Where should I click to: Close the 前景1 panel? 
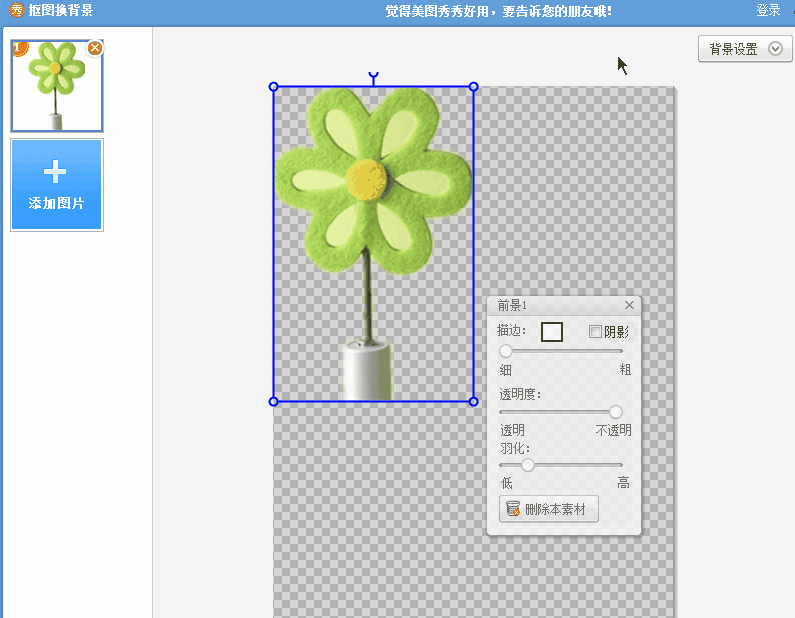(629, 305)
